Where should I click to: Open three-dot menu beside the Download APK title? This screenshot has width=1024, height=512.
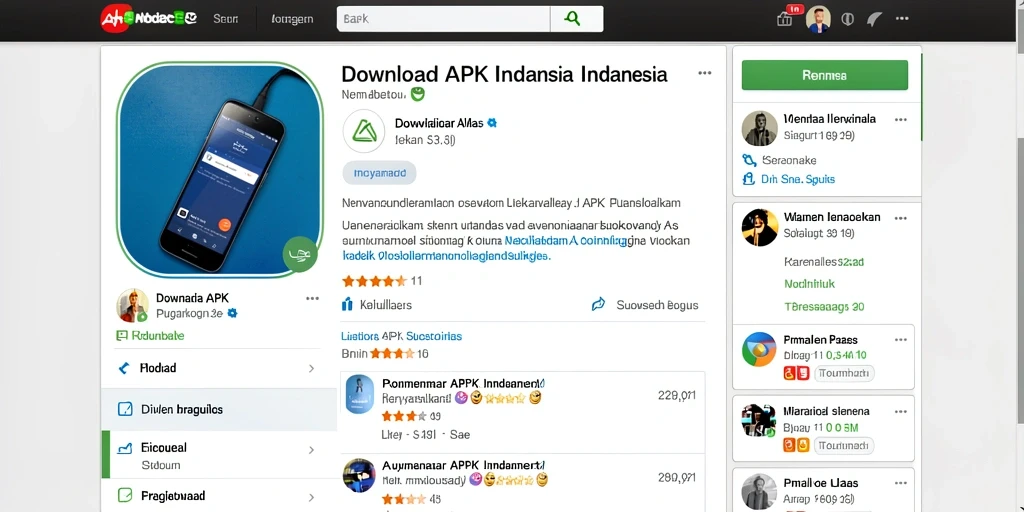[x=705, y=73]
